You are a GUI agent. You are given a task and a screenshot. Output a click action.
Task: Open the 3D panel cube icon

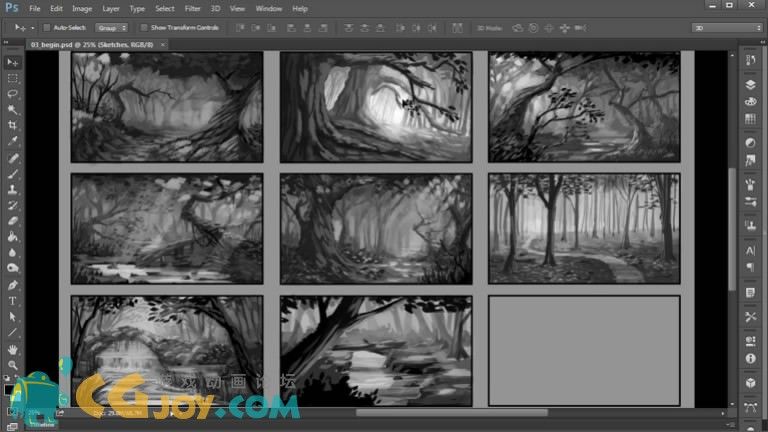pyautogui.click(x=750, y=383)
